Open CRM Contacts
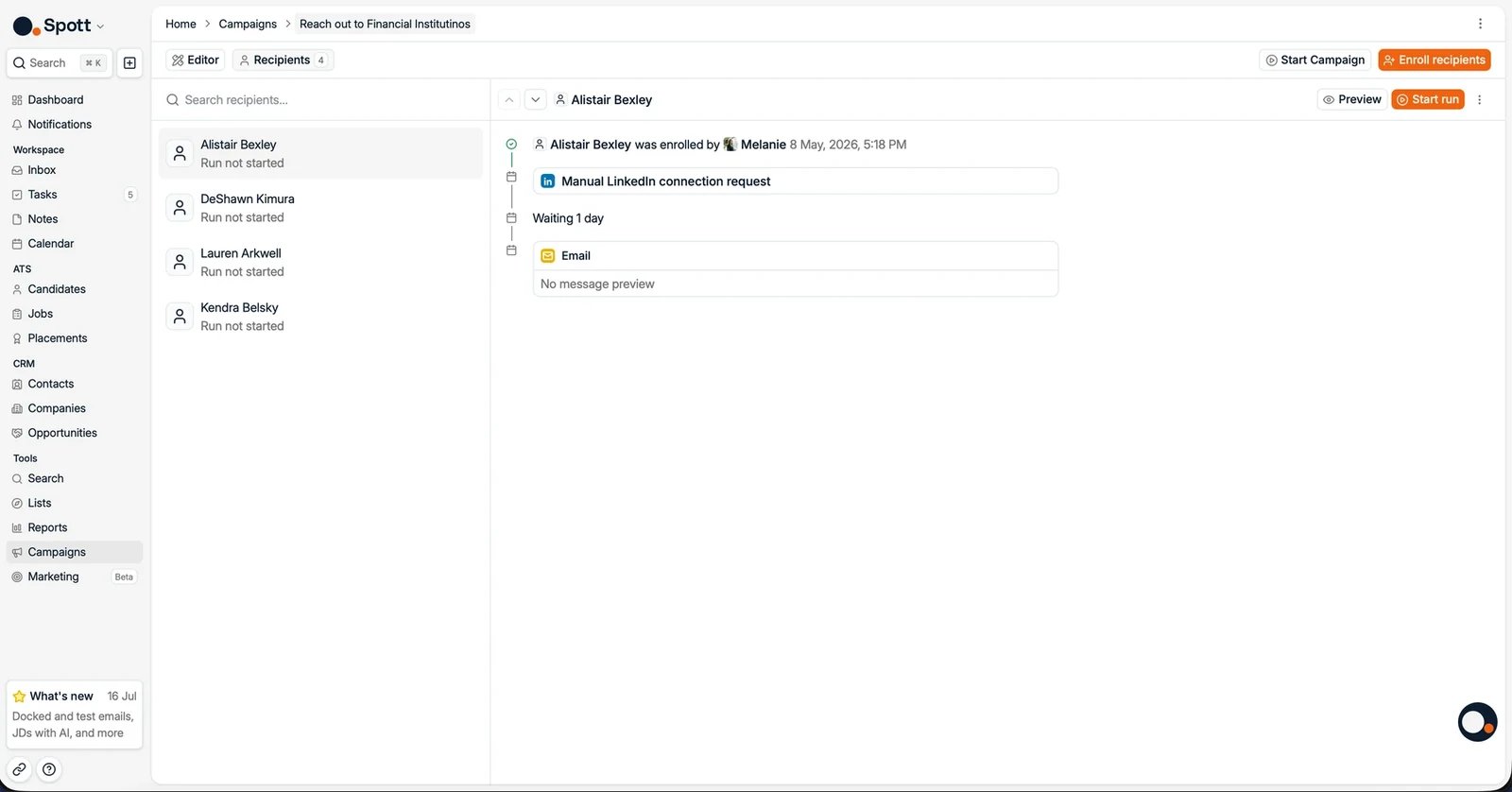This screenshot has height=792, width=1512. 74,384
